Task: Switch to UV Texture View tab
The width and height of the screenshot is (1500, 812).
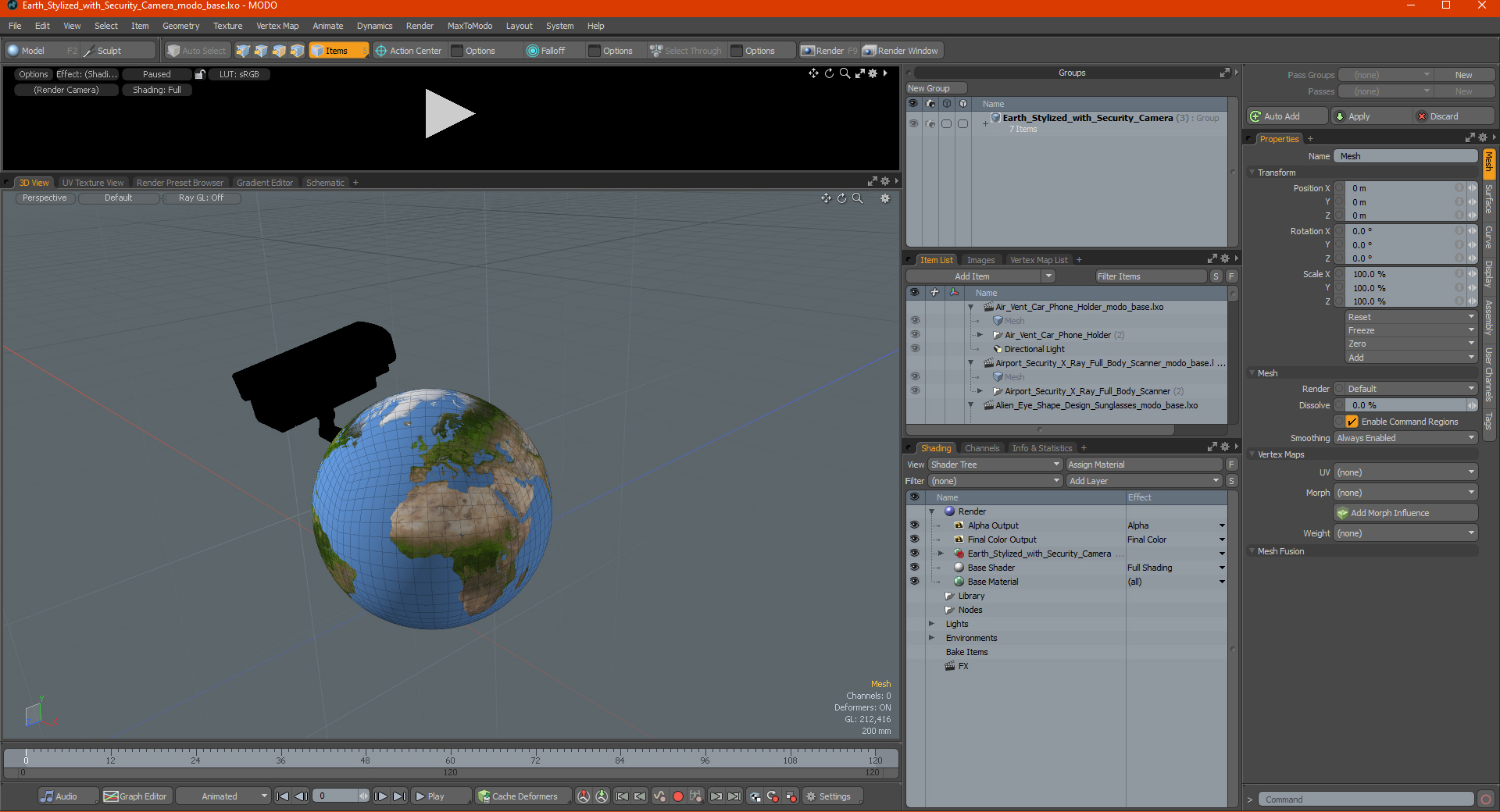Action: click(93, 183)
